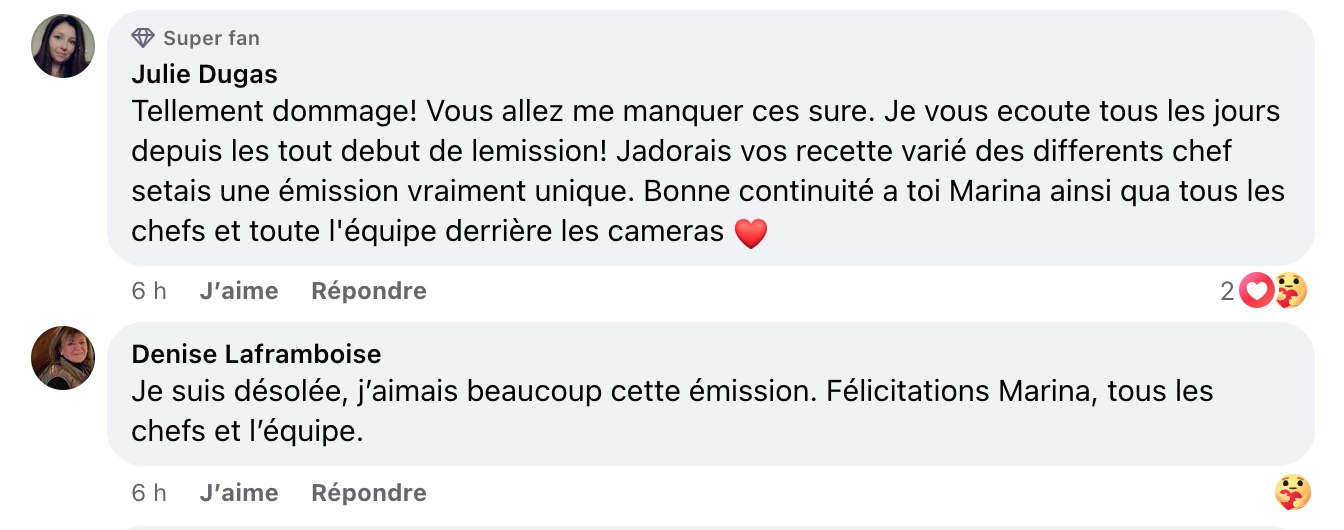Click the Super fan diamond badge icon
The width and height of the screenshot is (1344, 530).
click(143, 38)
